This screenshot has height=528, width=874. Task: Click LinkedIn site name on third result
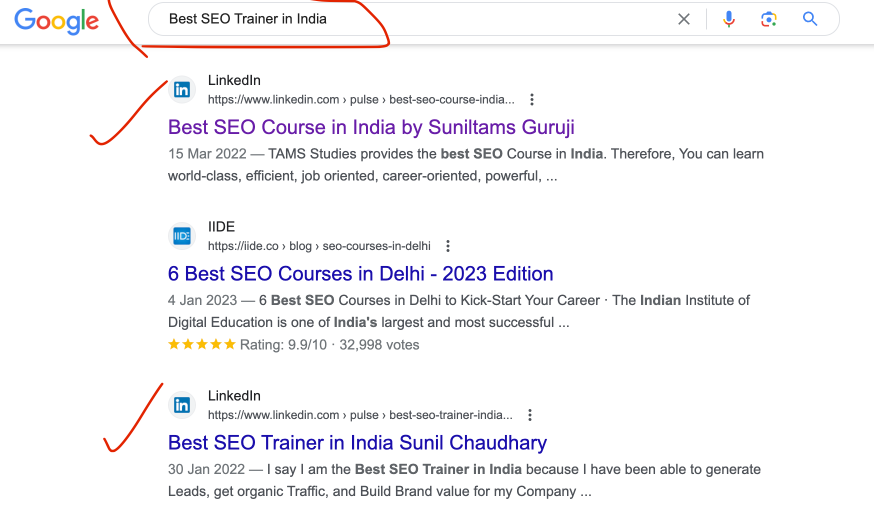pyautogui.click(x=234, y=396)
